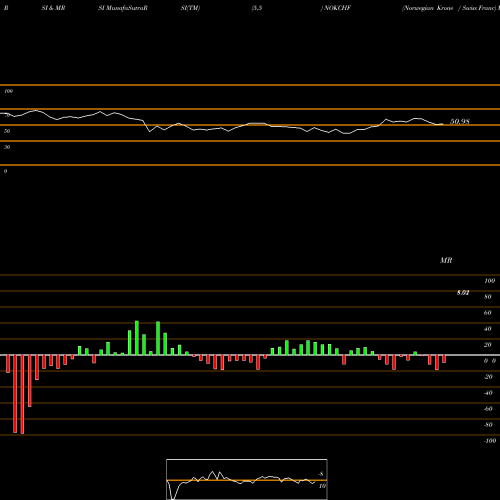Click the MRSI right axis label -60
This screenshot has width=500, height=500.
point(488,409)
